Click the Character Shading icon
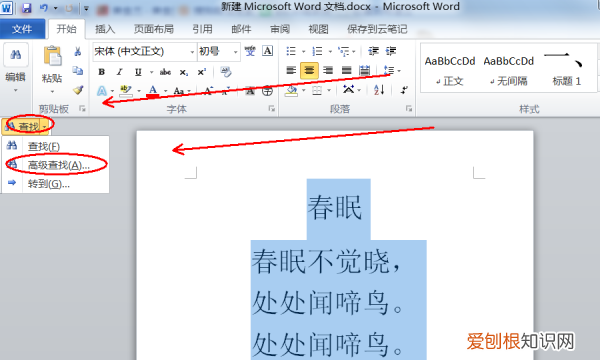600x360 pixels. tap(250, 91)
